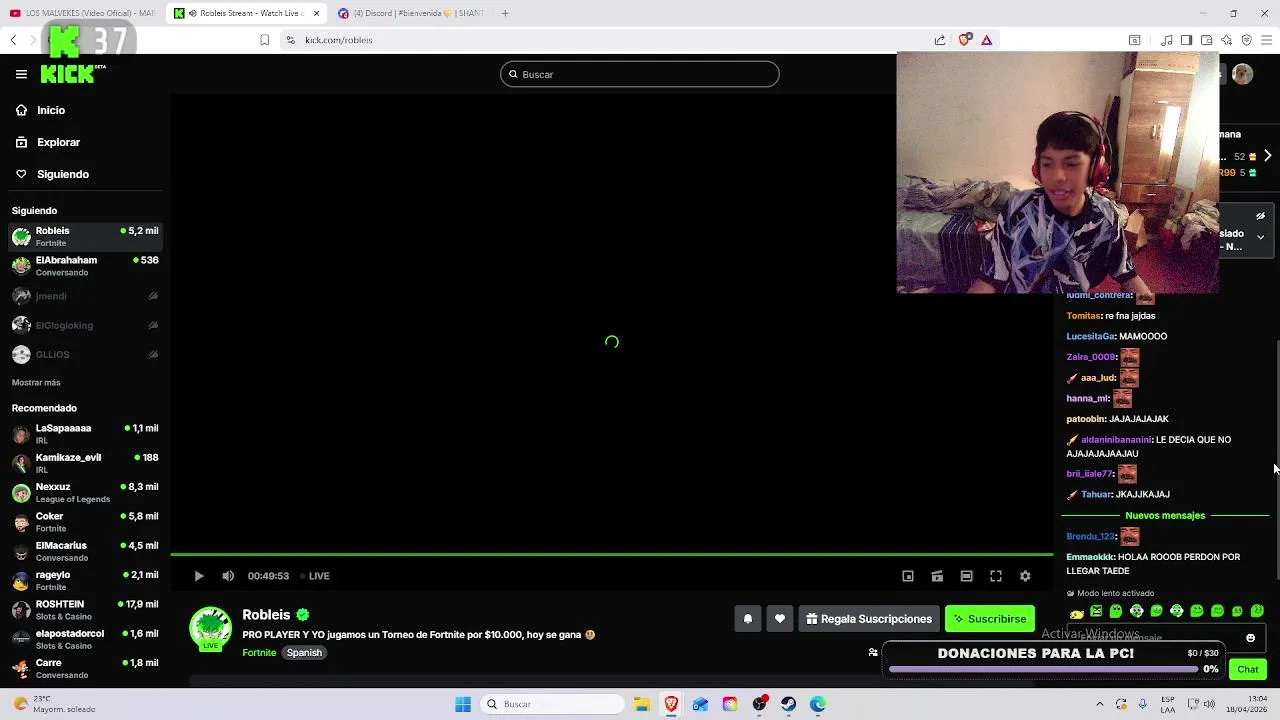
Task: Unpin the pinned chat message icon
Action: coord(1260,216)
